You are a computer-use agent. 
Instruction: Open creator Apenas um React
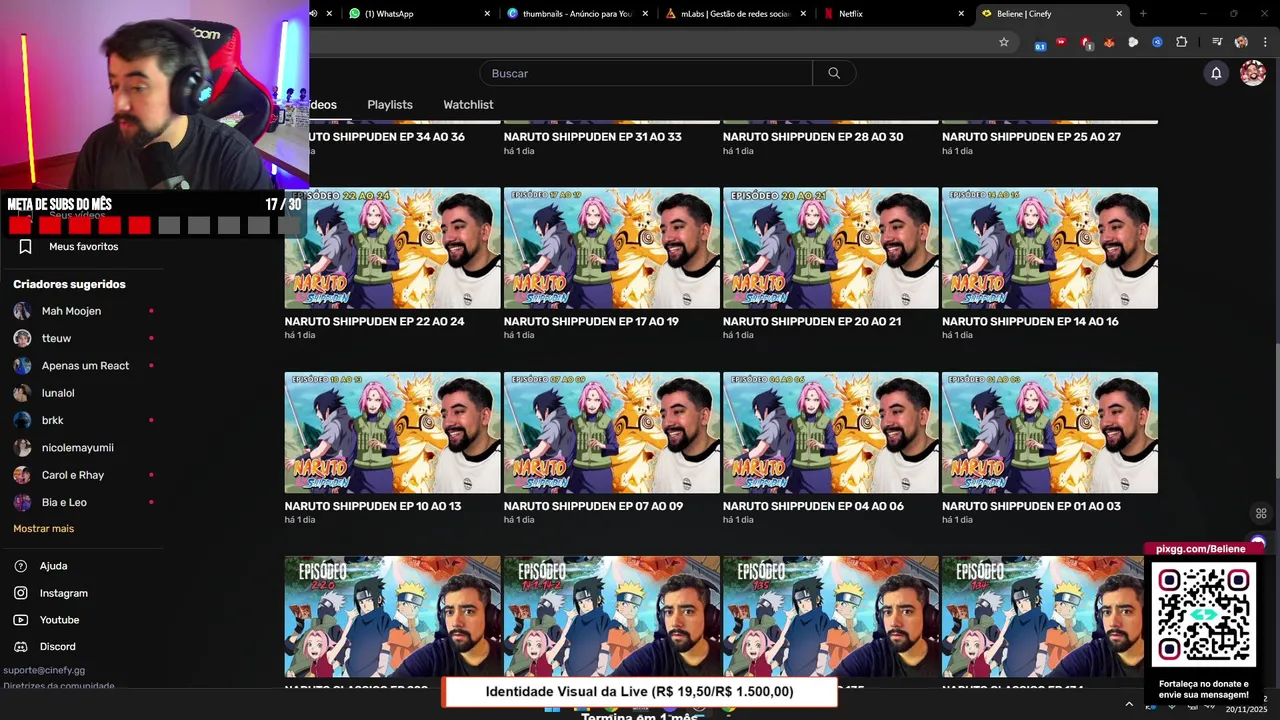[x=85, y=366]
